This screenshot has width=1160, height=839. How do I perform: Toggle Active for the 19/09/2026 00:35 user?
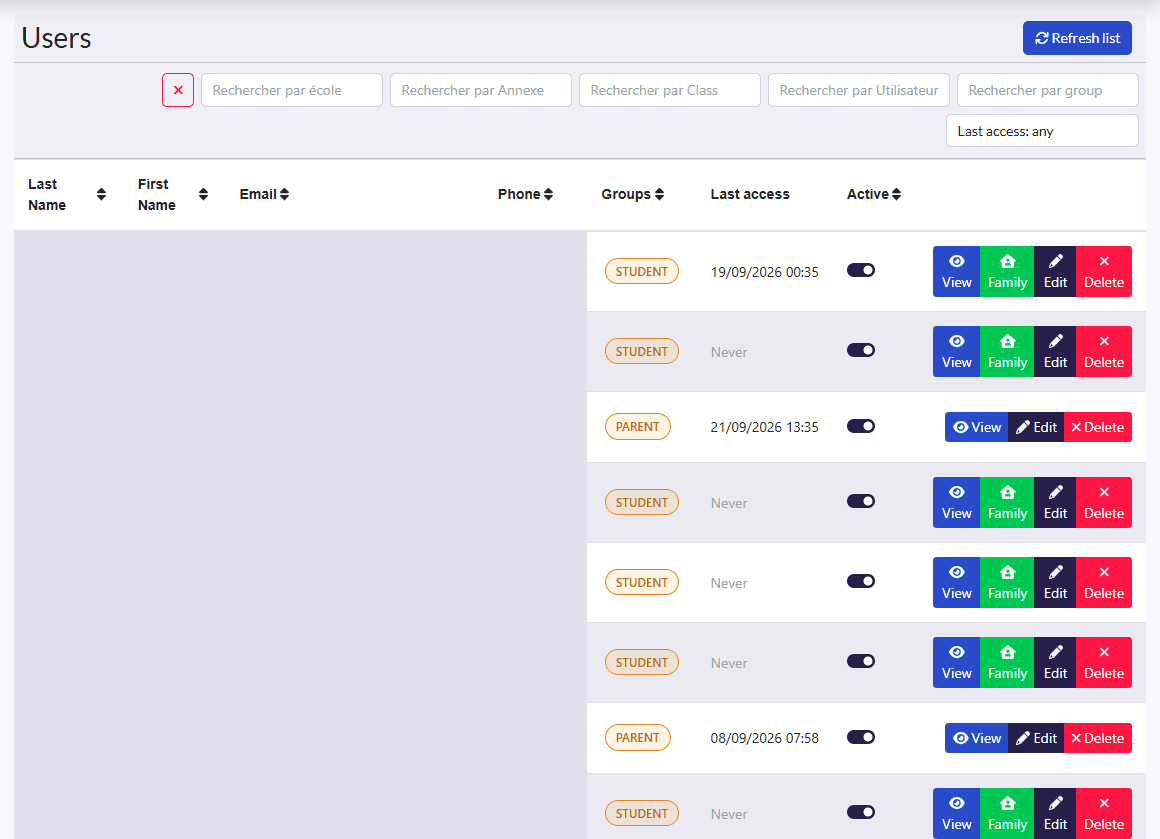[861, 270]
